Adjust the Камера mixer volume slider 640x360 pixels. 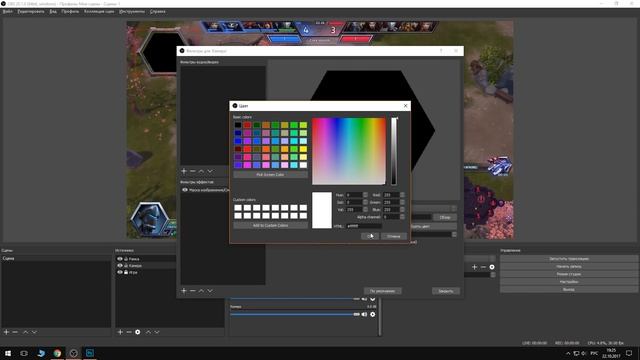(x=295, y=314)
